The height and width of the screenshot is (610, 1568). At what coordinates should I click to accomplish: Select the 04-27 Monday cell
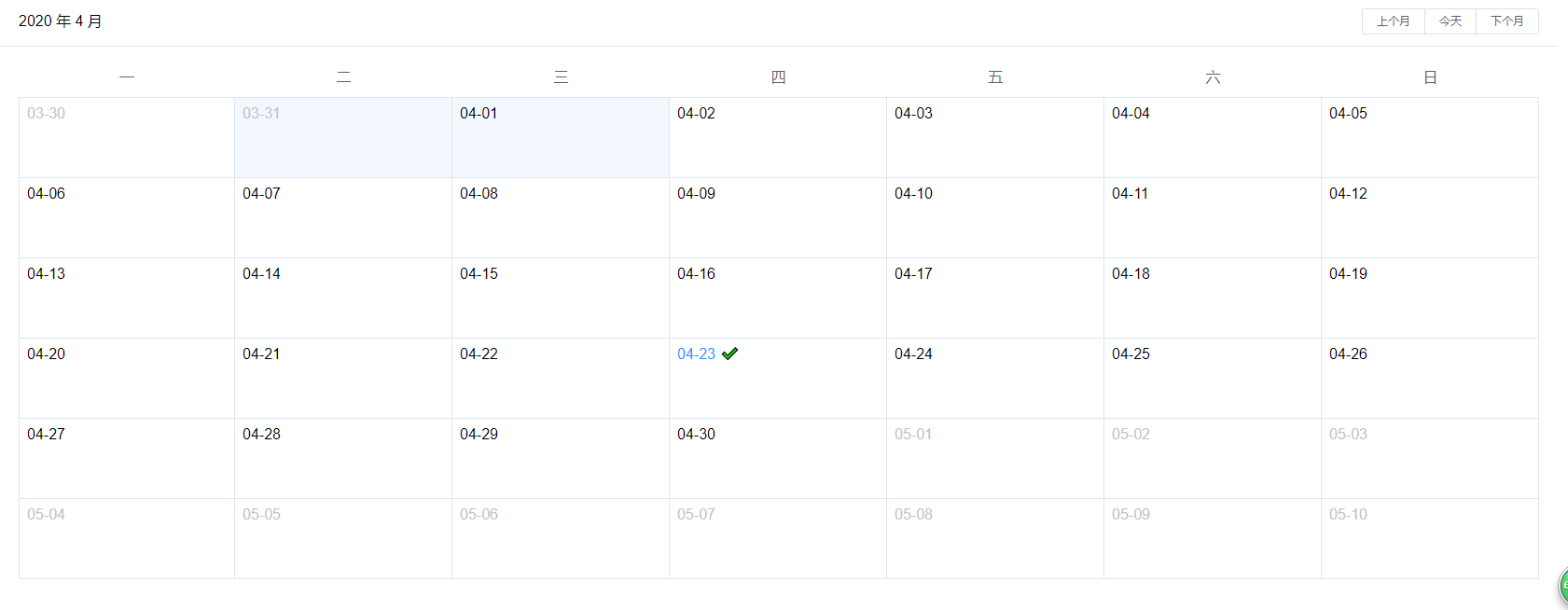[x=126, y=458]
